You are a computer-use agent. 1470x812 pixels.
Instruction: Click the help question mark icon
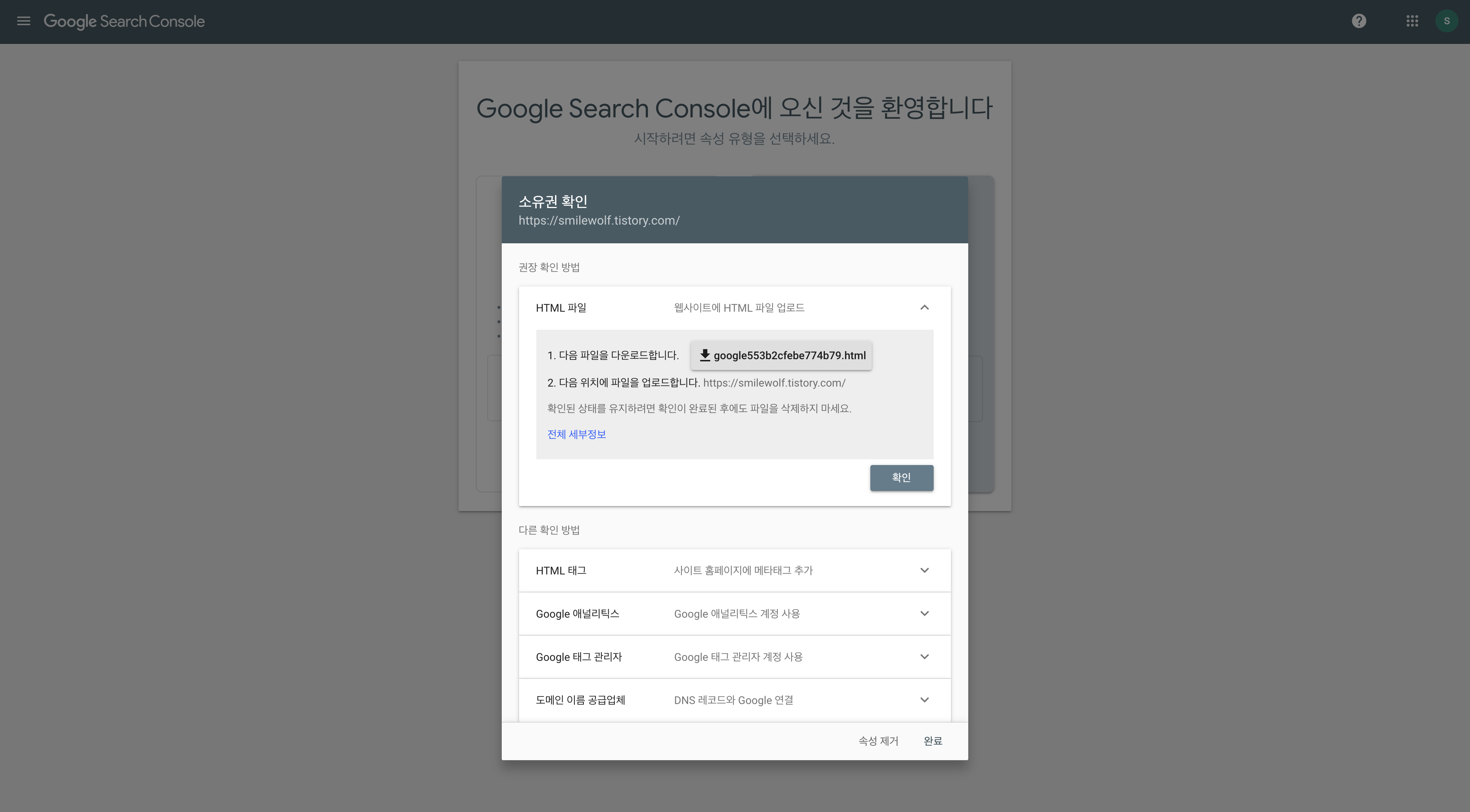[1359, 21]
